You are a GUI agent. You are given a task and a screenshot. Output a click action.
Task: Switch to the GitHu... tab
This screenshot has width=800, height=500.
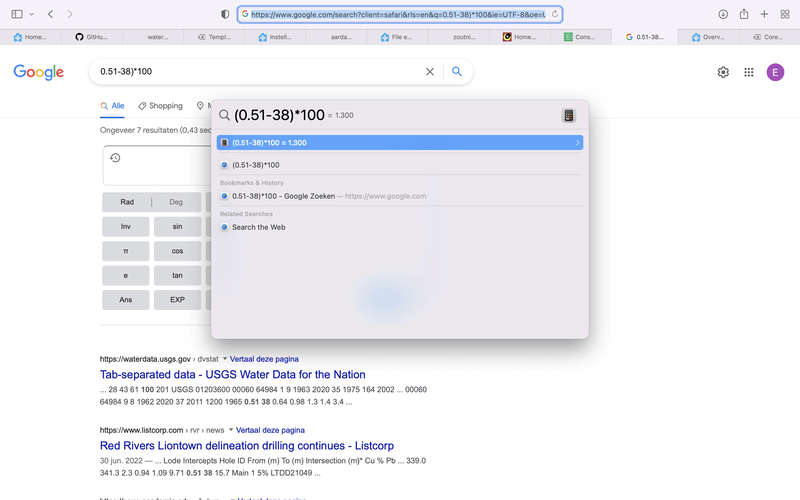pos(92,37)
